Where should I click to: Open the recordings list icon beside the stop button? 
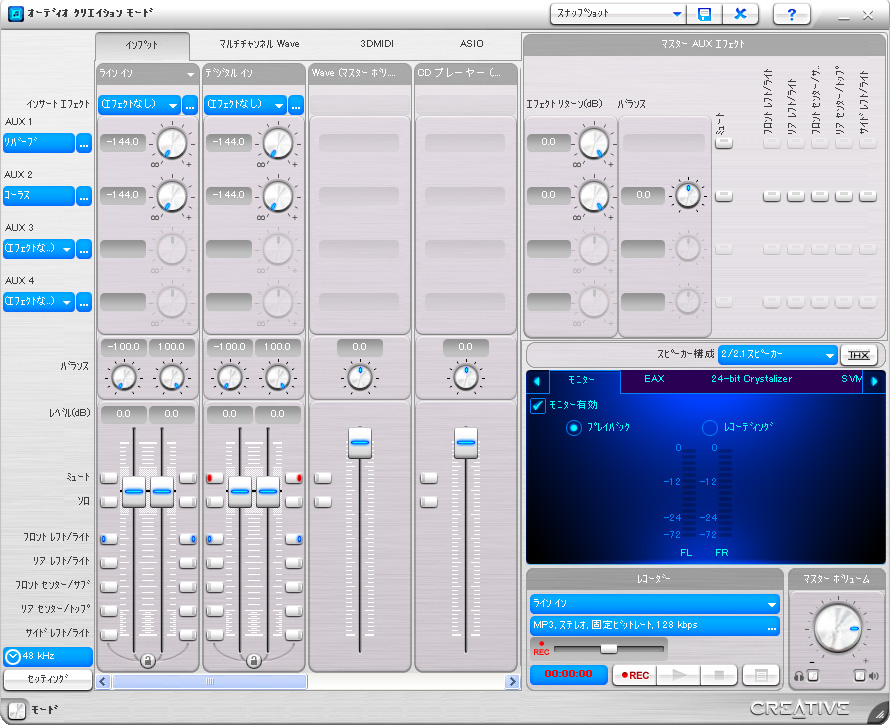click(x=760, y=675)
